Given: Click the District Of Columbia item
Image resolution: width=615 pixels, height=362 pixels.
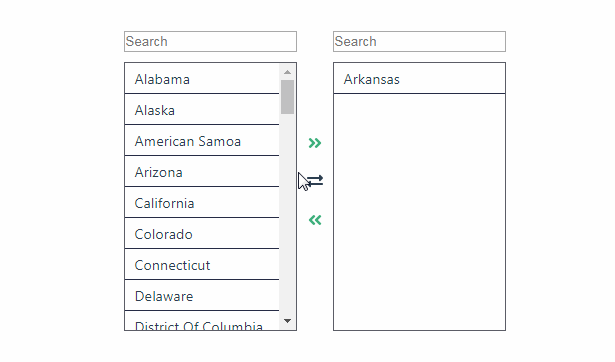Looking at the screenshot, I should click(202, 321).
